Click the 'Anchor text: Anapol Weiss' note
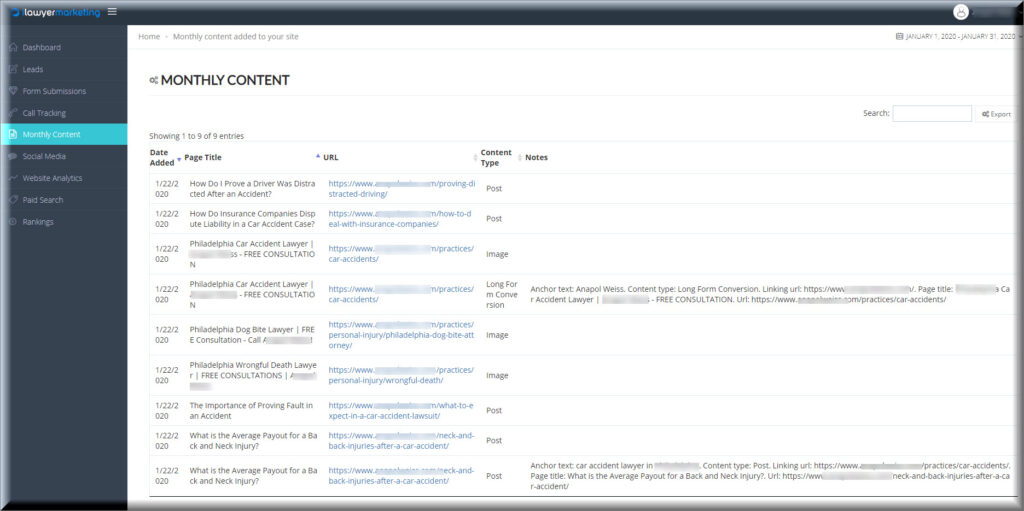 click(771, 294)
